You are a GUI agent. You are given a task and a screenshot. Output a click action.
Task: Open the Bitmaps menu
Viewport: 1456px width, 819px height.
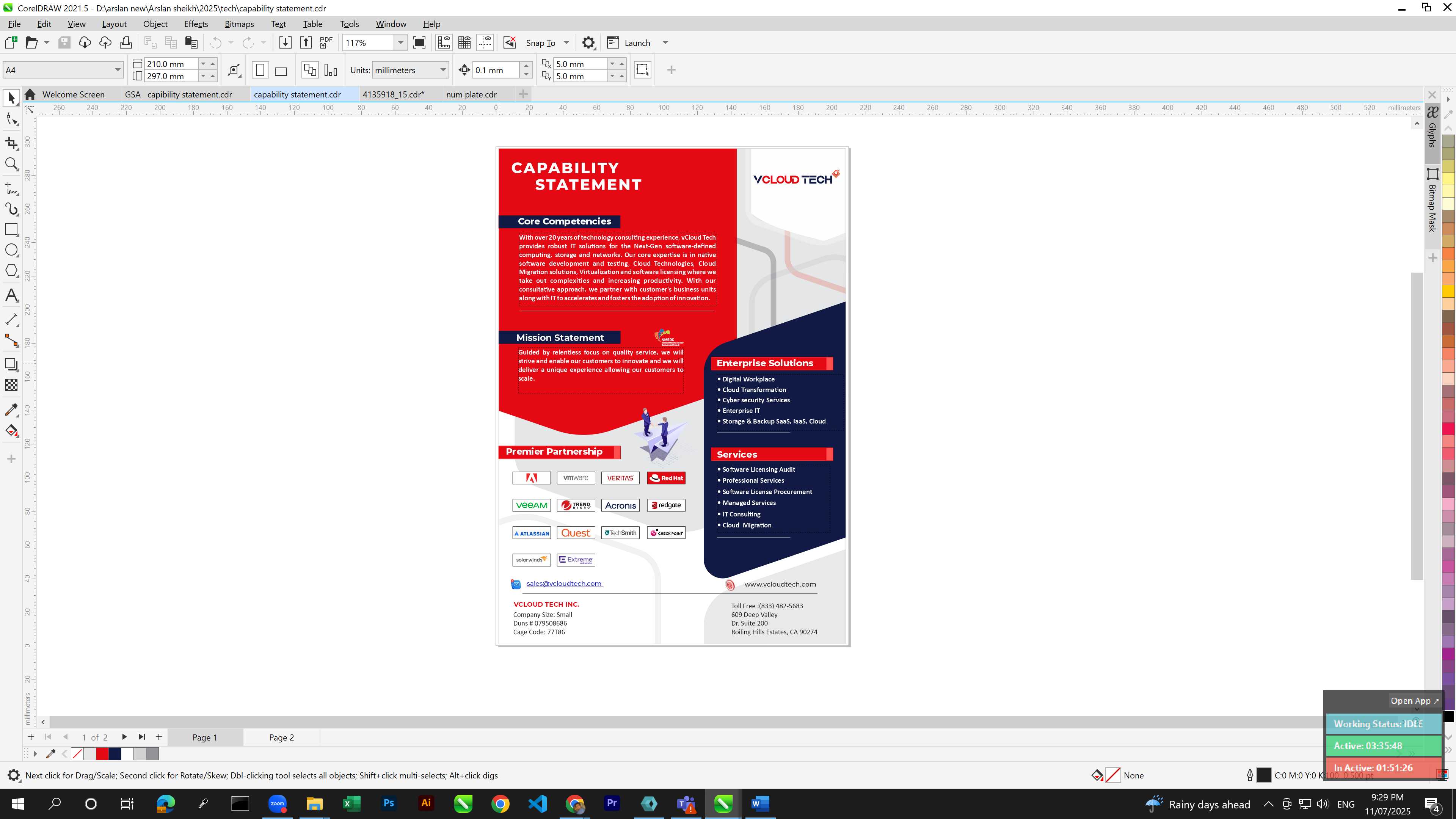[x=239, y=24]
